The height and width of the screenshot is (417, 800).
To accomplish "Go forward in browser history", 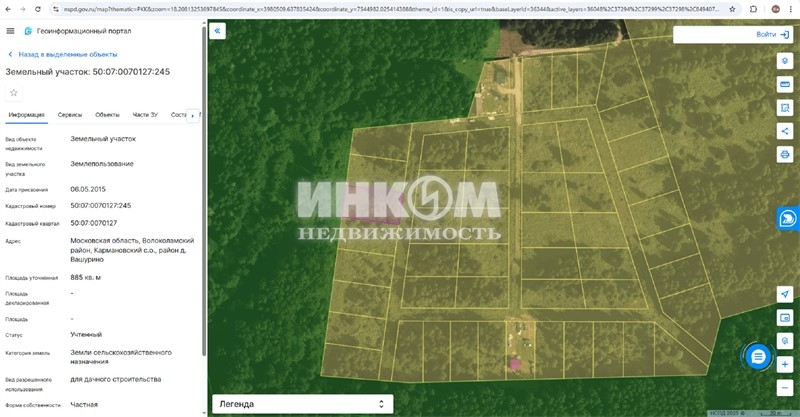I will (23, 9).
